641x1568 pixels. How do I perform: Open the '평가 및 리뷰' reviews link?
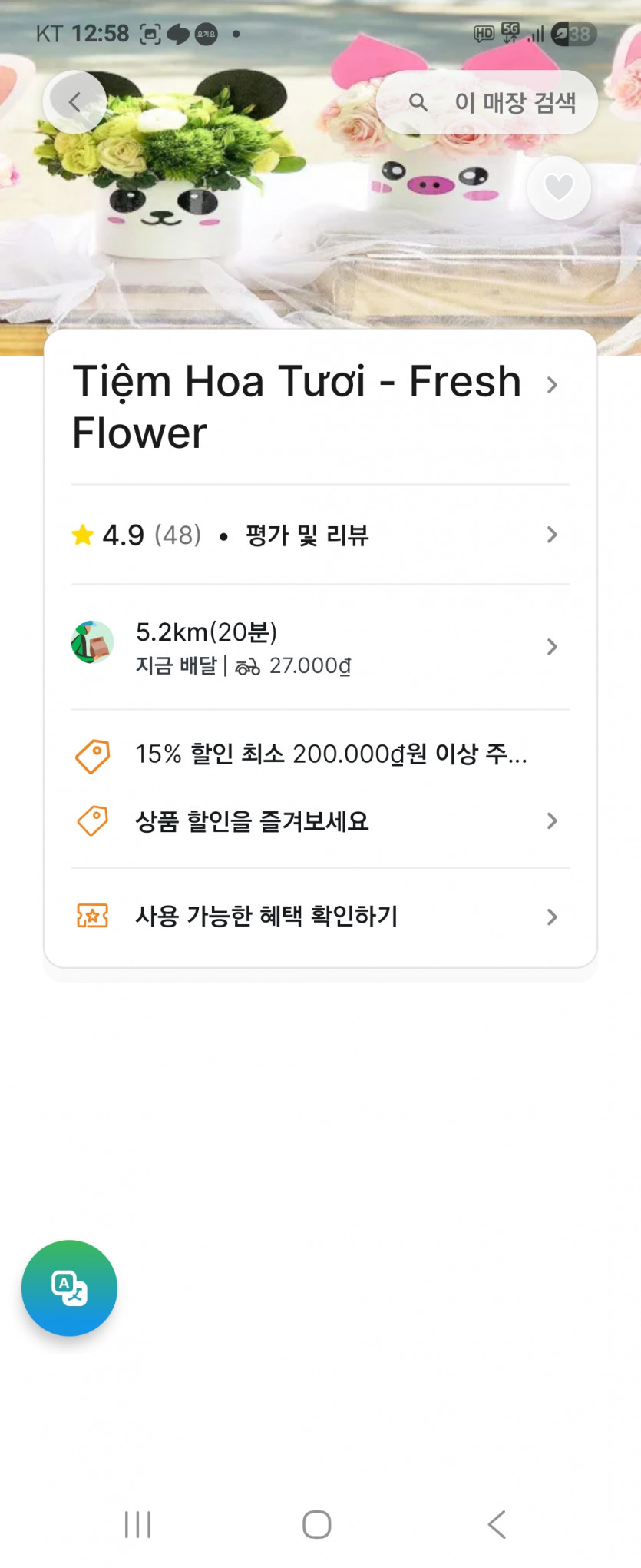coord(307,535)
